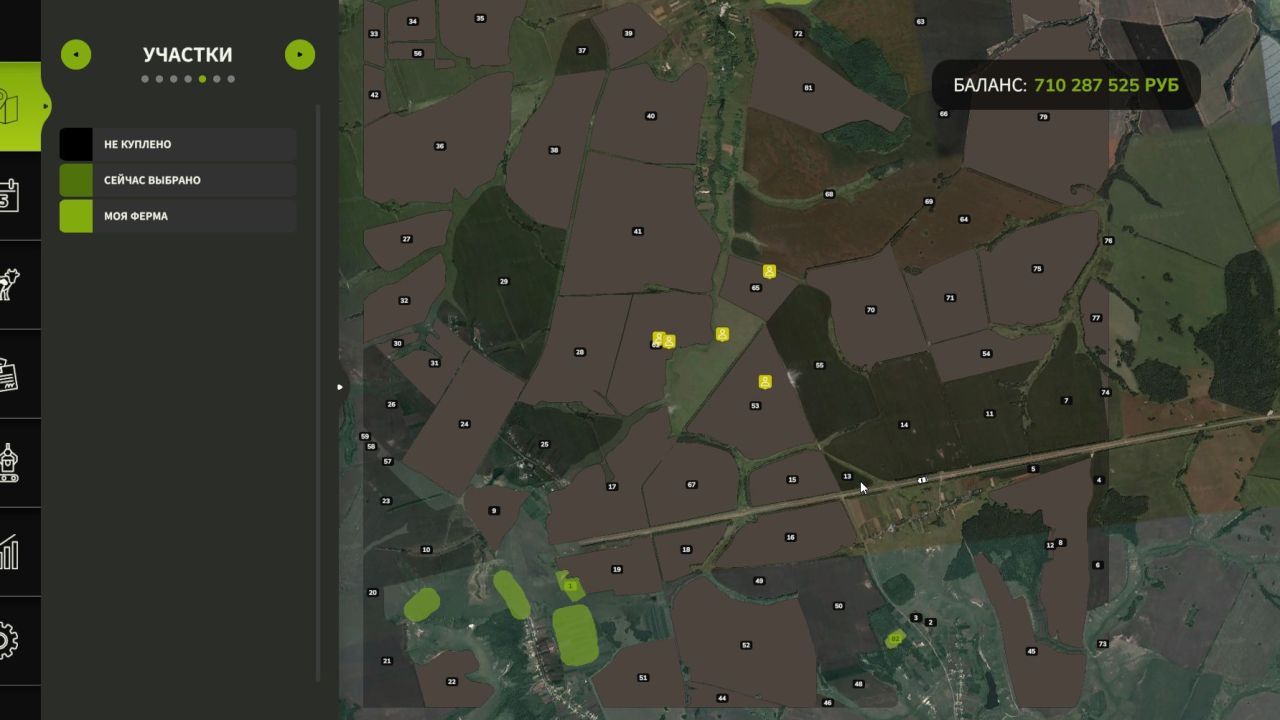Open the Calendar page icon
The width and height of the screenshot is (1280, 720).
[x=8, y=195]
